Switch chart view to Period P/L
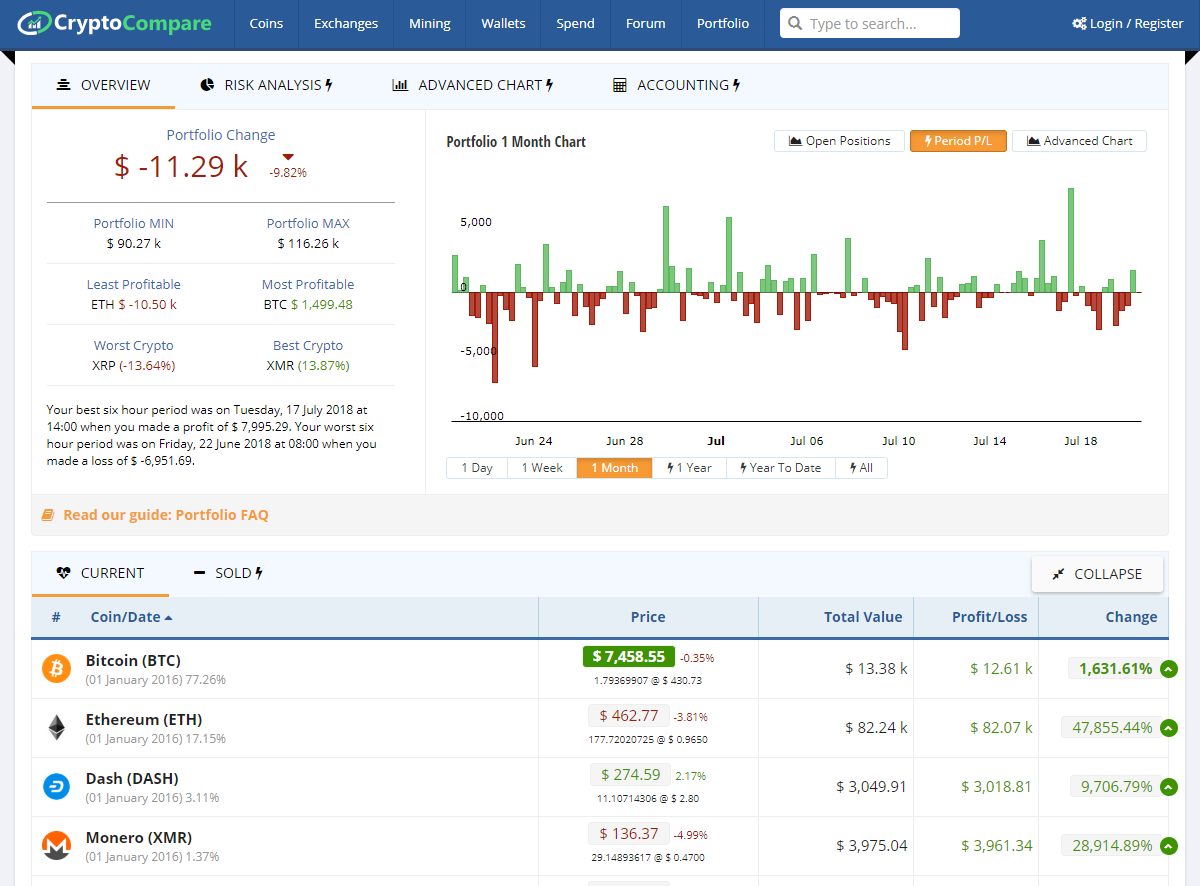 [958, 140]
